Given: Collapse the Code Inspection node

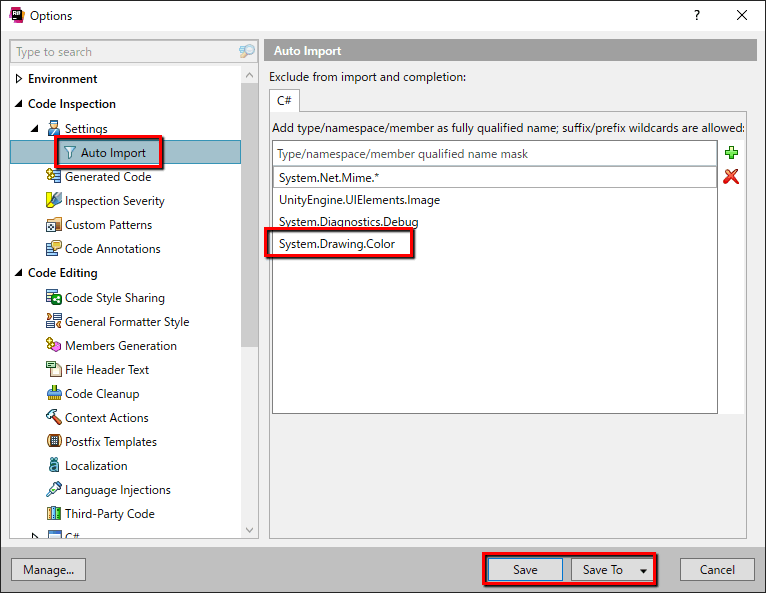Looking at the screenshot, I should point(19,104).
